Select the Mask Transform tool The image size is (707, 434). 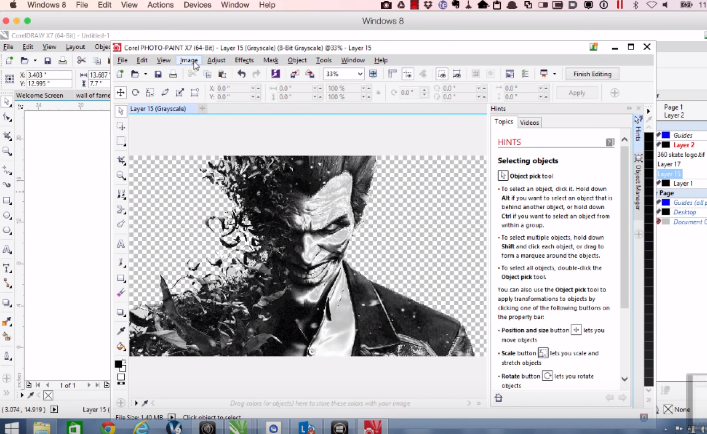tap(121, 127)
